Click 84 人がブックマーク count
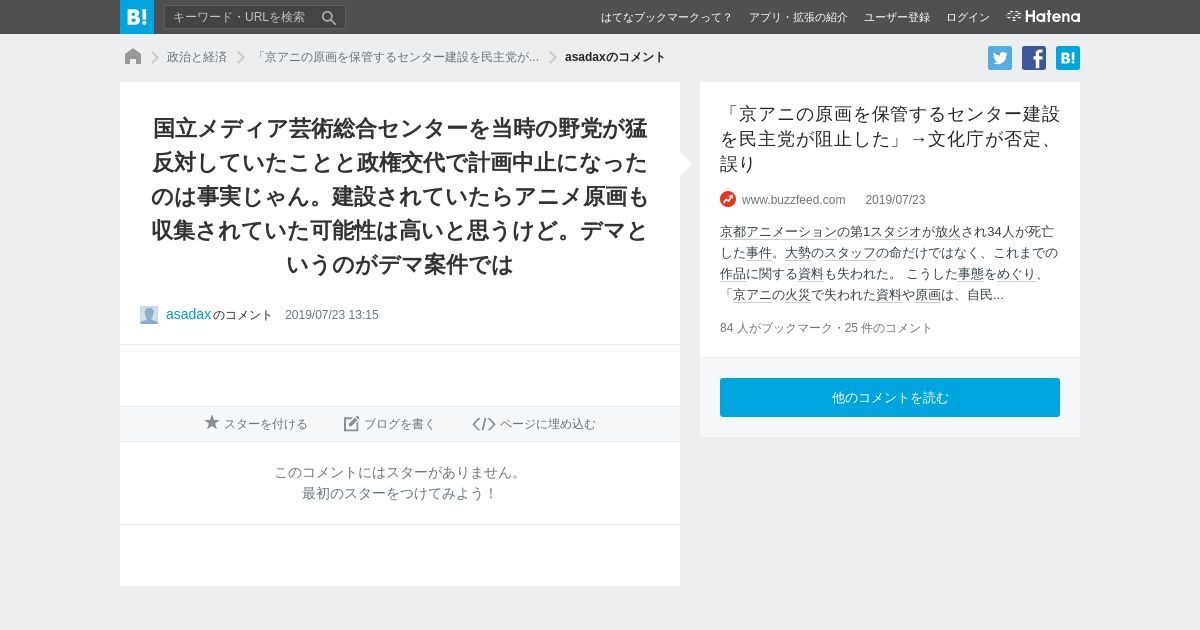This screenshot has width=1200, height=630. click(x=776, y=328)
